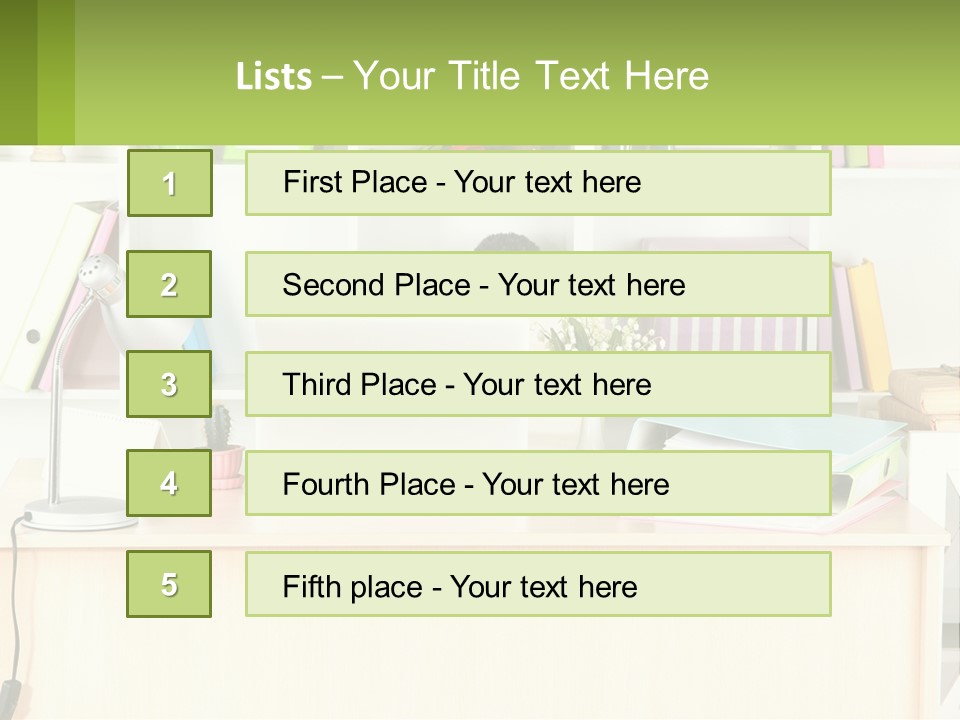The image size is (960, 720).
Task: Click the Fourth Place text bar
Action: [538, 483]
